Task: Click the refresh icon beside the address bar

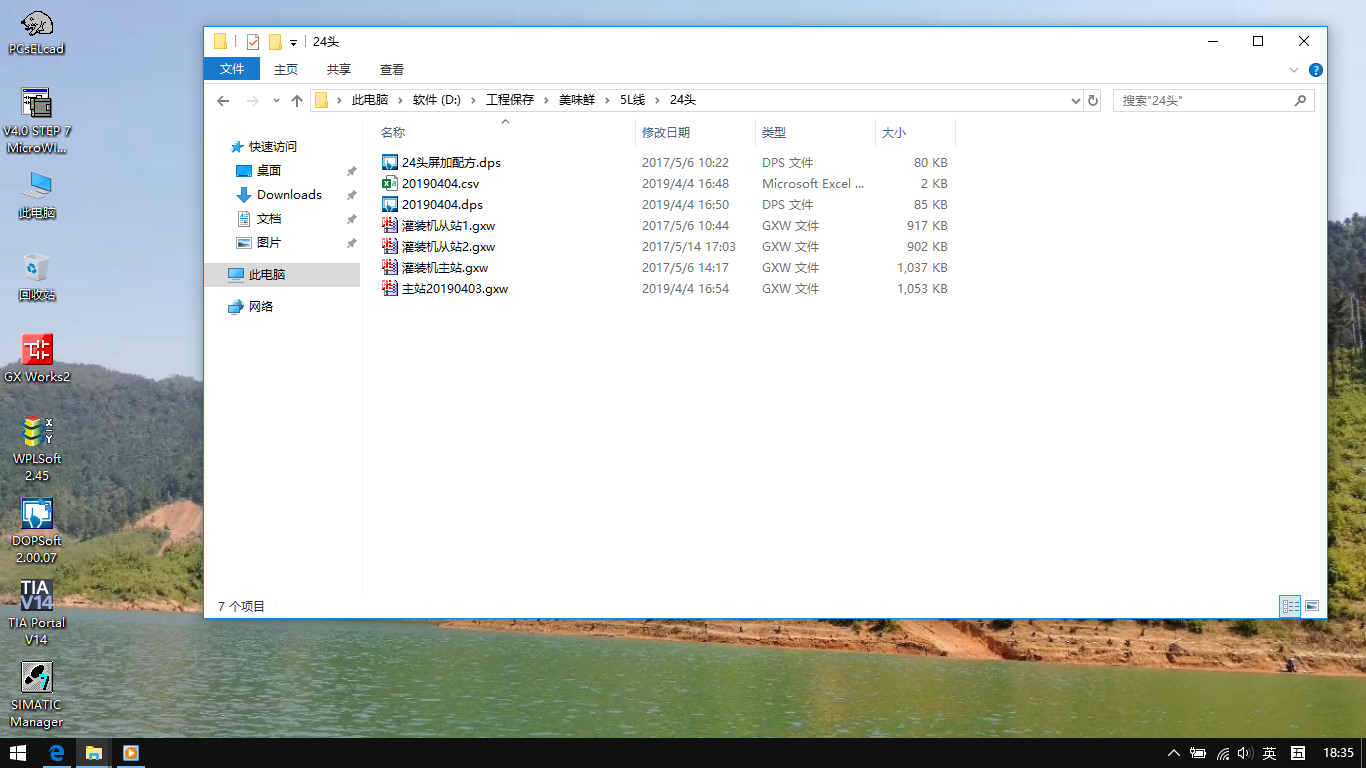Action: (1093, 101)
